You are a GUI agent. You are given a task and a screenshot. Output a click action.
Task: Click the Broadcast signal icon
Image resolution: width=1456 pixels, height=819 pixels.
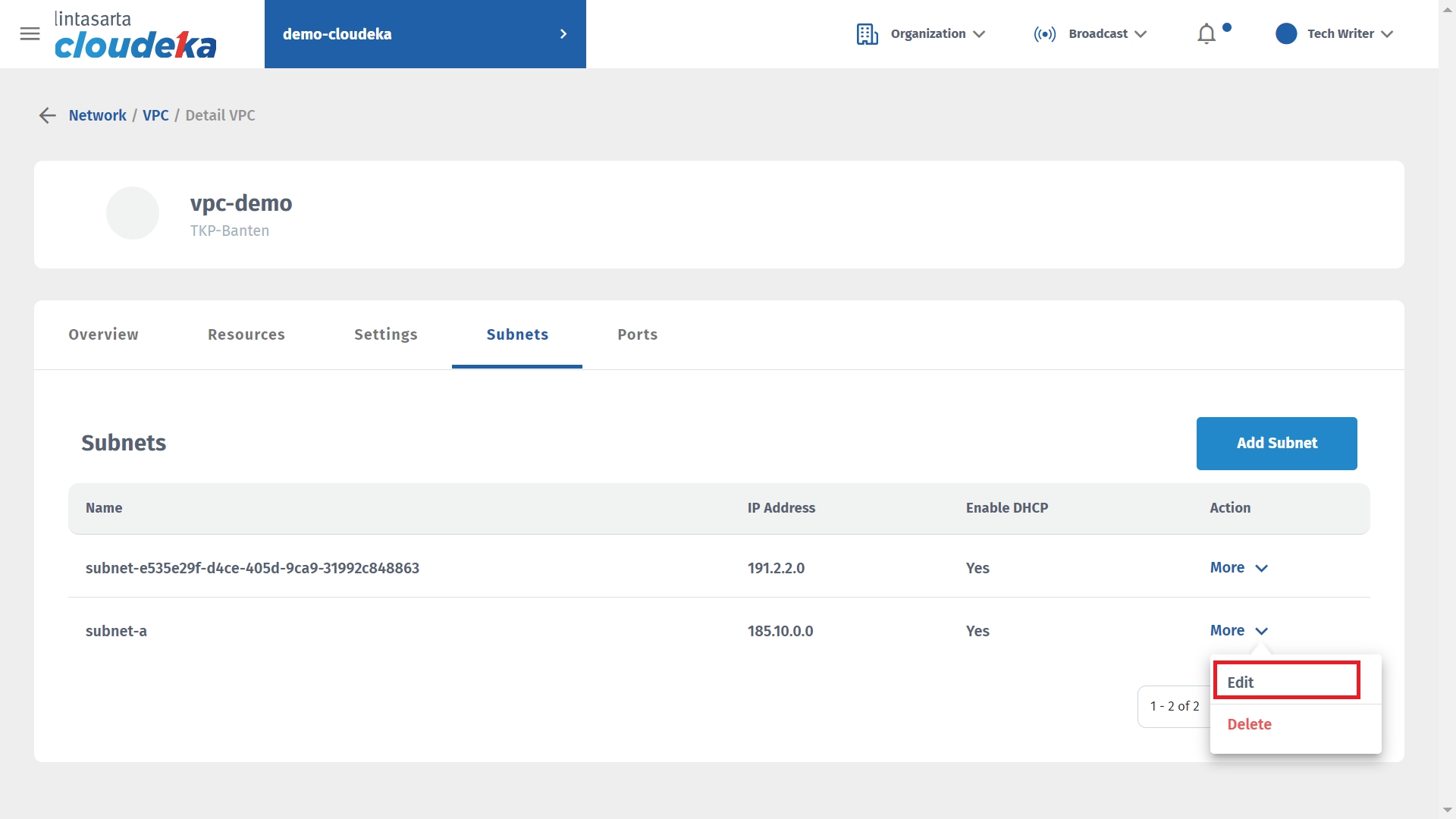[x=1044, y=34]
